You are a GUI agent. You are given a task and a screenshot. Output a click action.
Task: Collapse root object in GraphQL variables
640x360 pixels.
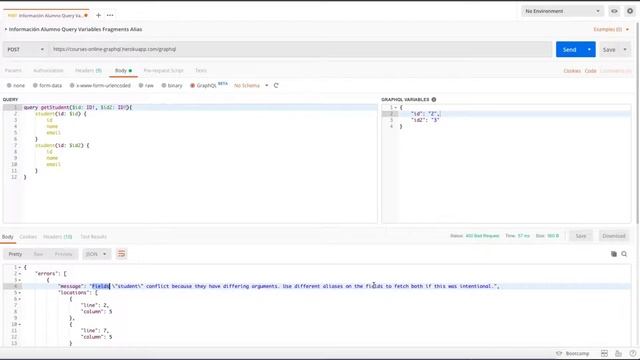tap(396, 107)
